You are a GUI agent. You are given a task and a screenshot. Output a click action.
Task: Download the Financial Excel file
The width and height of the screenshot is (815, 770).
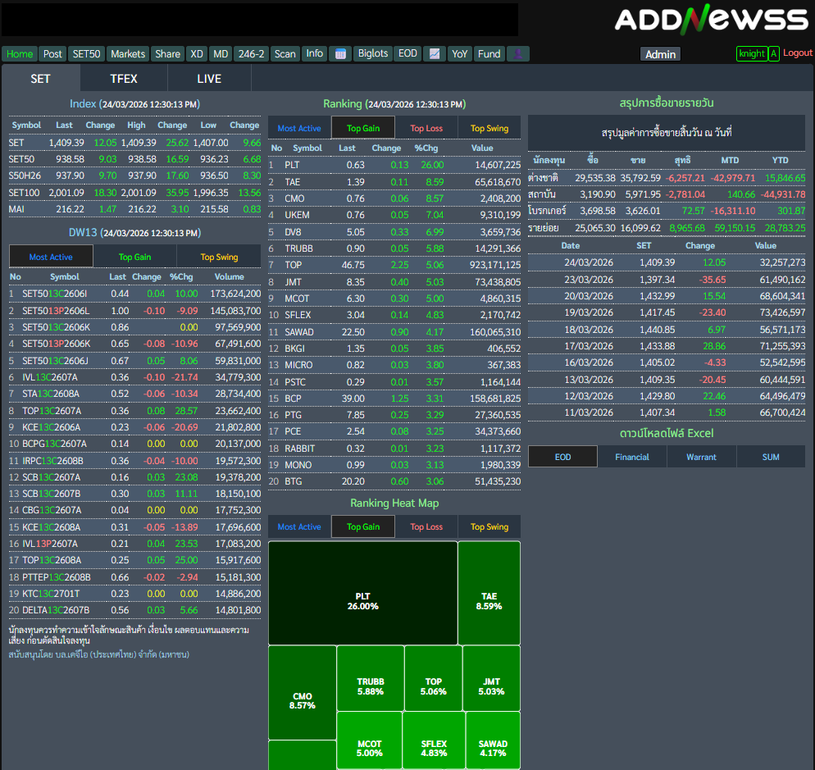632,457
